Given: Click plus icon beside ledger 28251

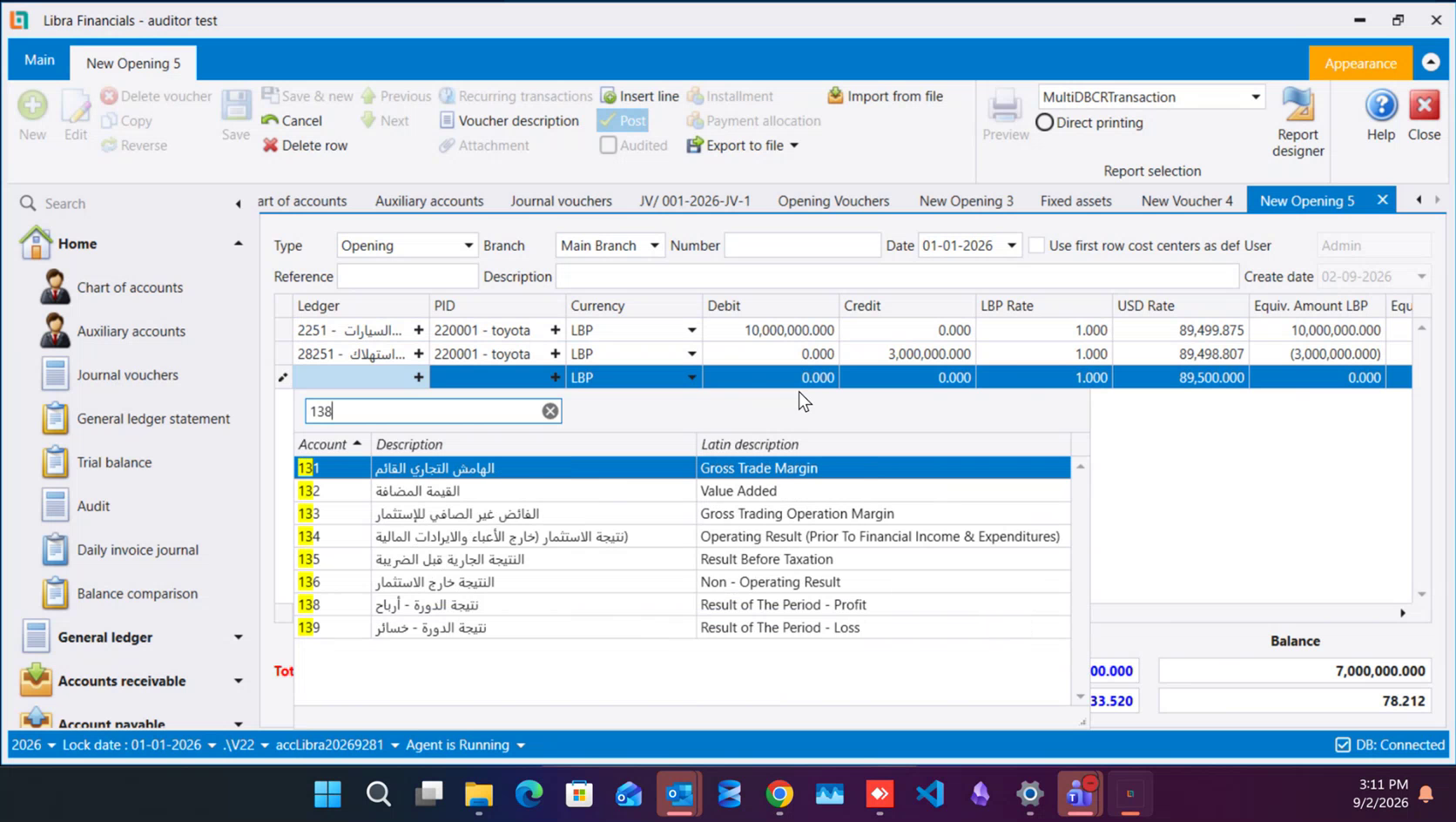Looking at the screenshot, I should (419, 354).
